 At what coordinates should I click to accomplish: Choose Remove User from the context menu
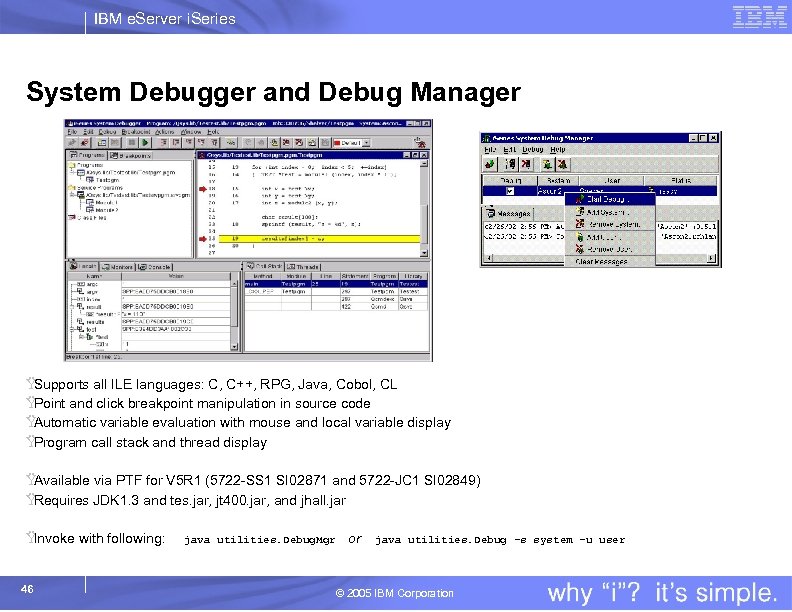610,249
